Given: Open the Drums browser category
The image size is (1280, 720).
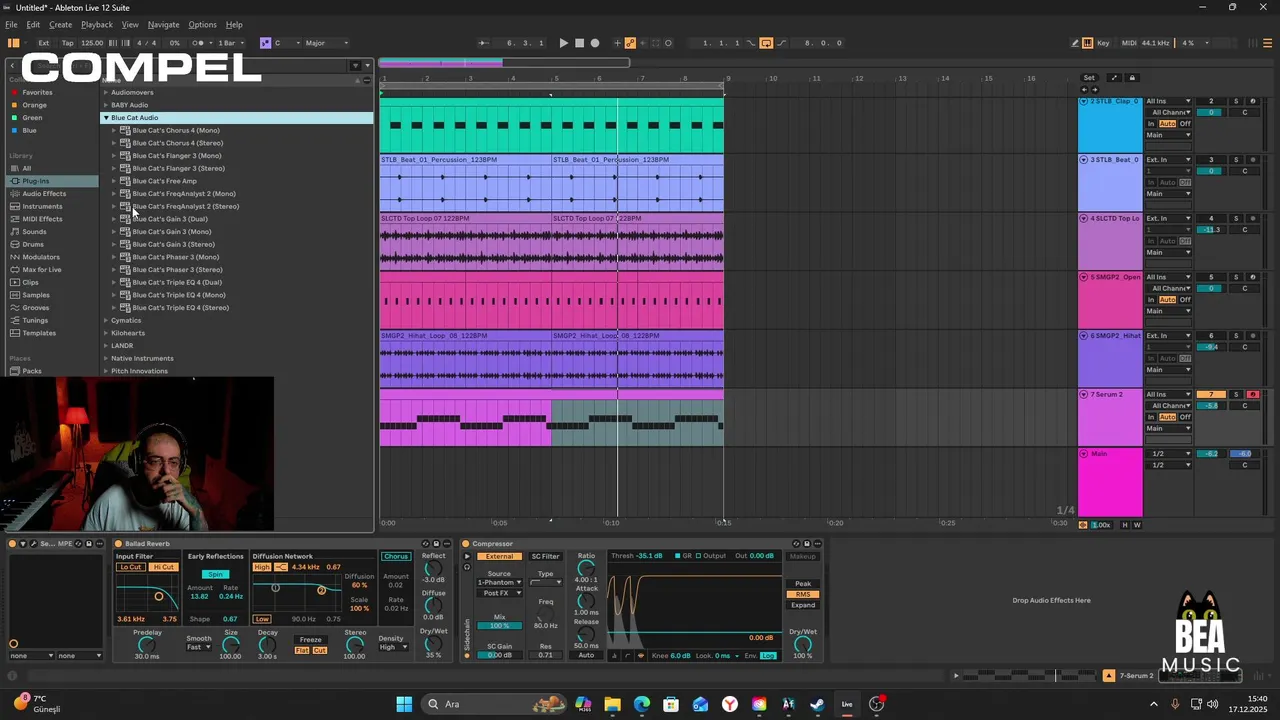Looking at the screenshot, I should point(33,244).
